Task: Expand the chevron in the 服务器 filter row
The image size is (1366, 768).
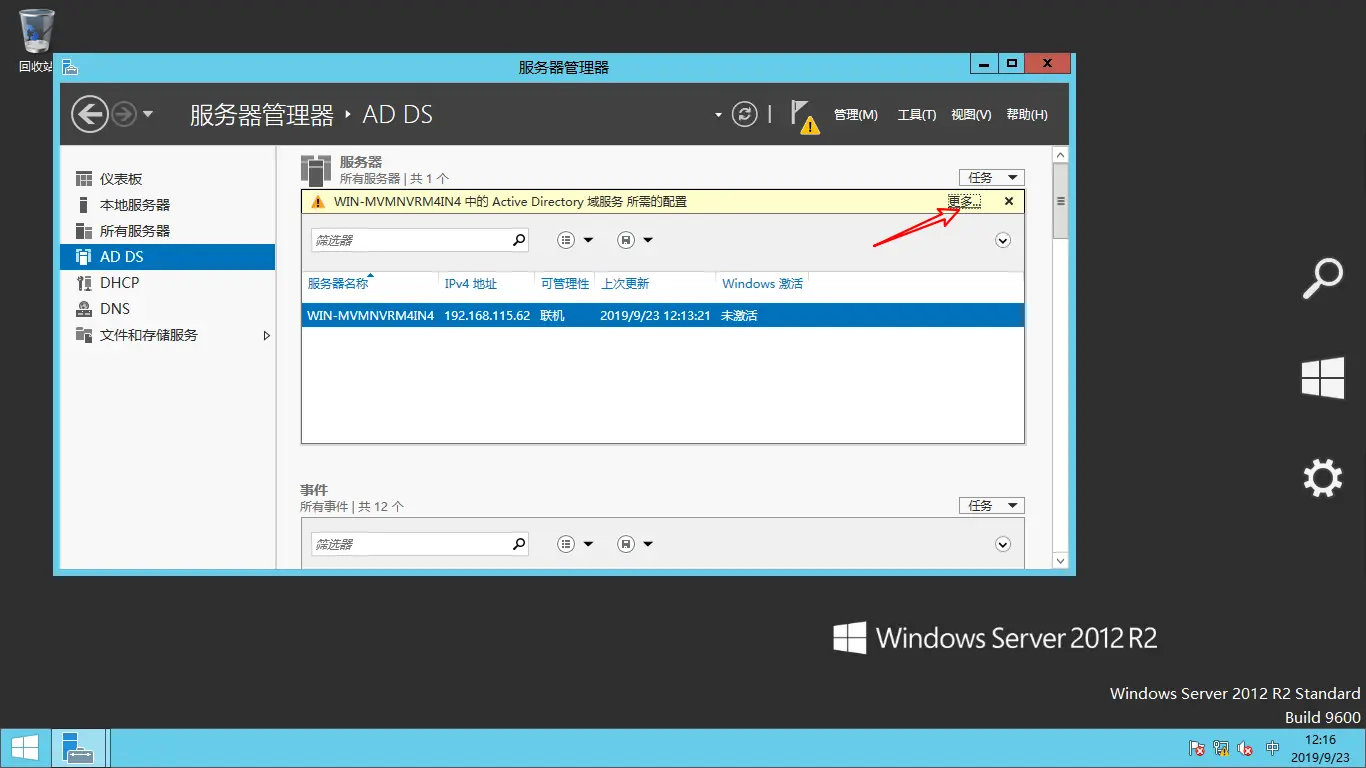Action: [x=1003, y=240]
